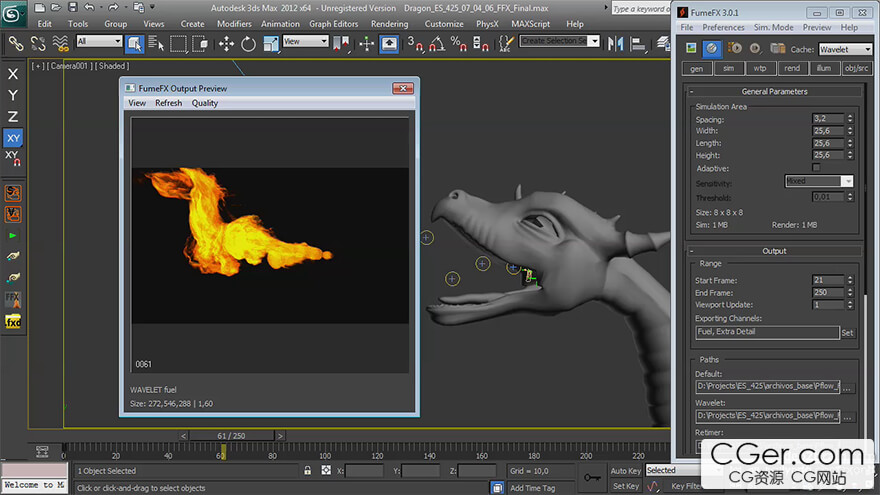
Task: Click the End Frame value field
Action: tap(828, 292)
